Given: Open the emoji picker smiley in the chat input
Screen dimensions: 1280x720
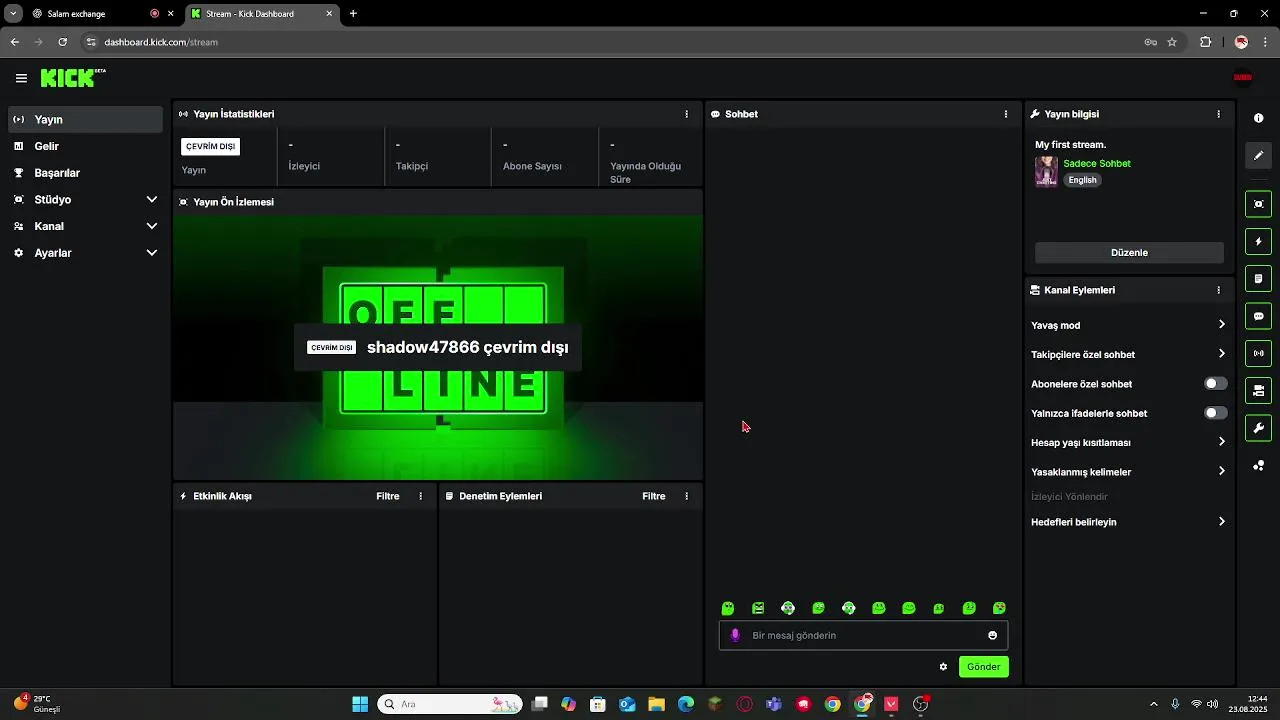Looking at the screenshot, I should tap(992, 635).
